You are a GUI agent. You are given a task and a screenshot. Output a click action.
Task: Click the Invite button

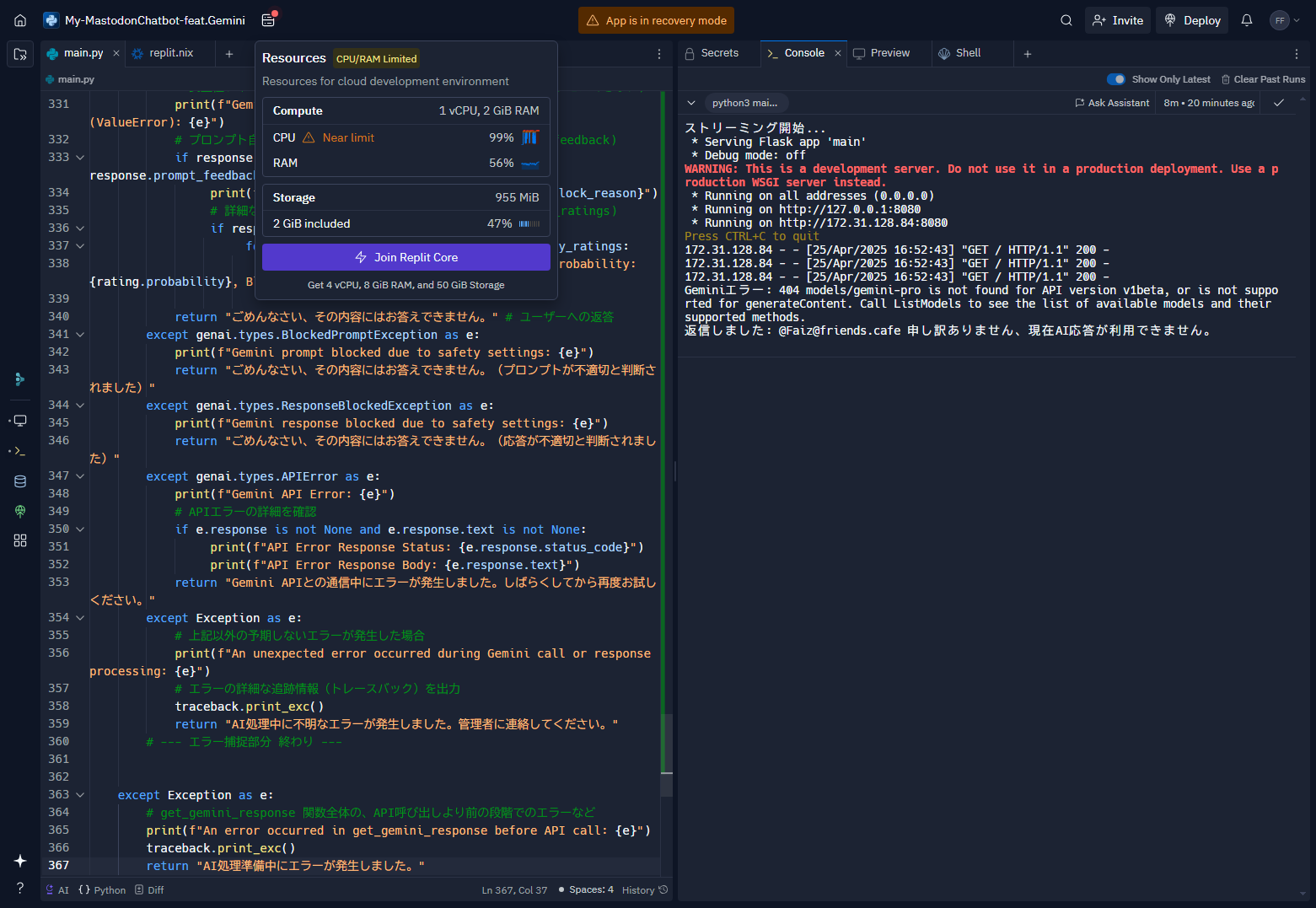tap(1118, 20)
